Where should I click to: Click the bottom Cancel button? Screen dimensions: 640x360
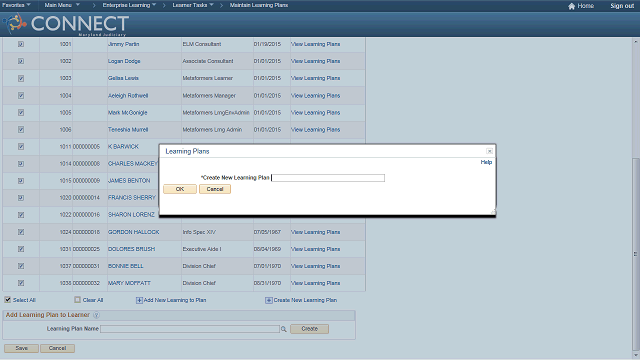pyautogui.click(x=58, y=349)
